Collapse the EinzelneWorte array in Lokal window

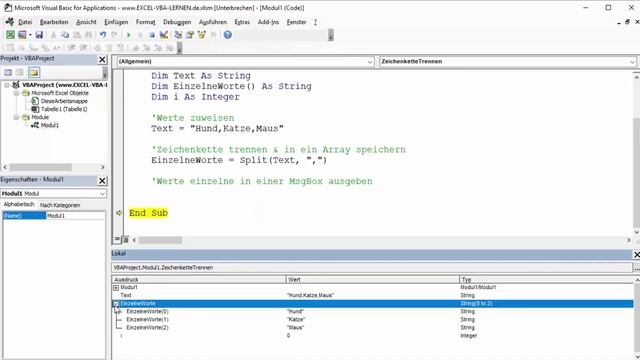coord(116,304)
